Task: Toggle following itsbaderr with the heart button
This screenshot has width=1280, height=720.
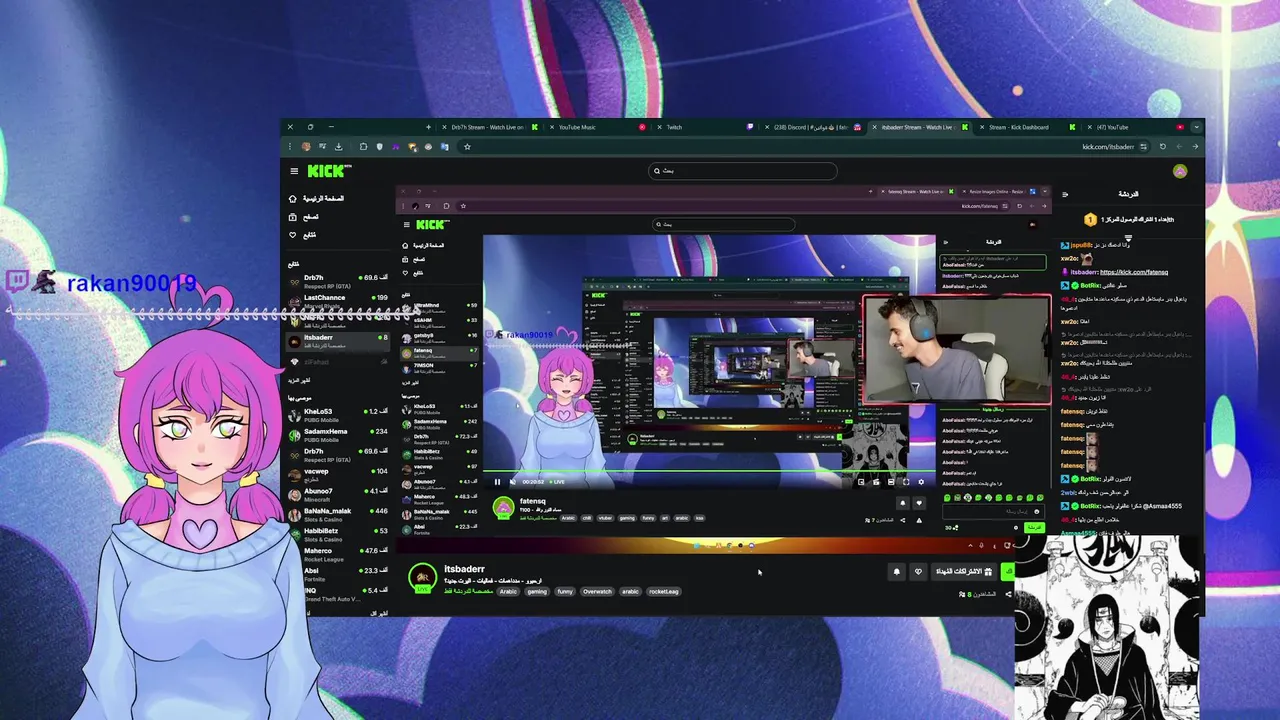Action: tap(918, 572)
